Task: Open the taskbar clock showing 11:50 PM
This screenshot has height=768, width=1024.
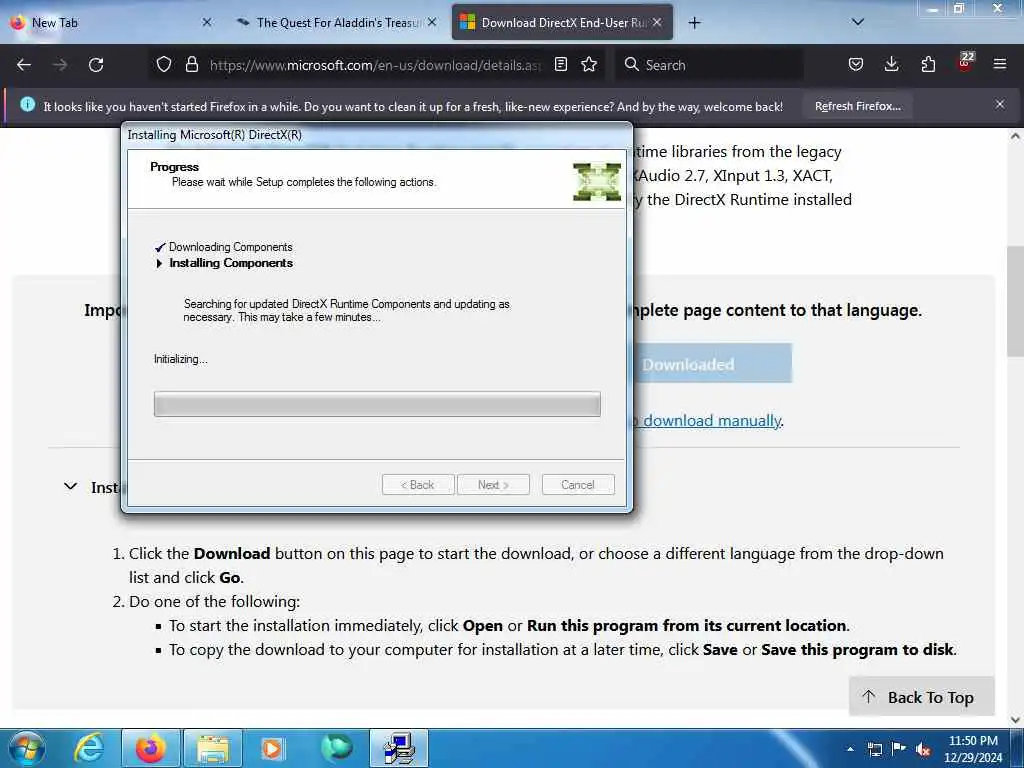Action: click(973, 748)
